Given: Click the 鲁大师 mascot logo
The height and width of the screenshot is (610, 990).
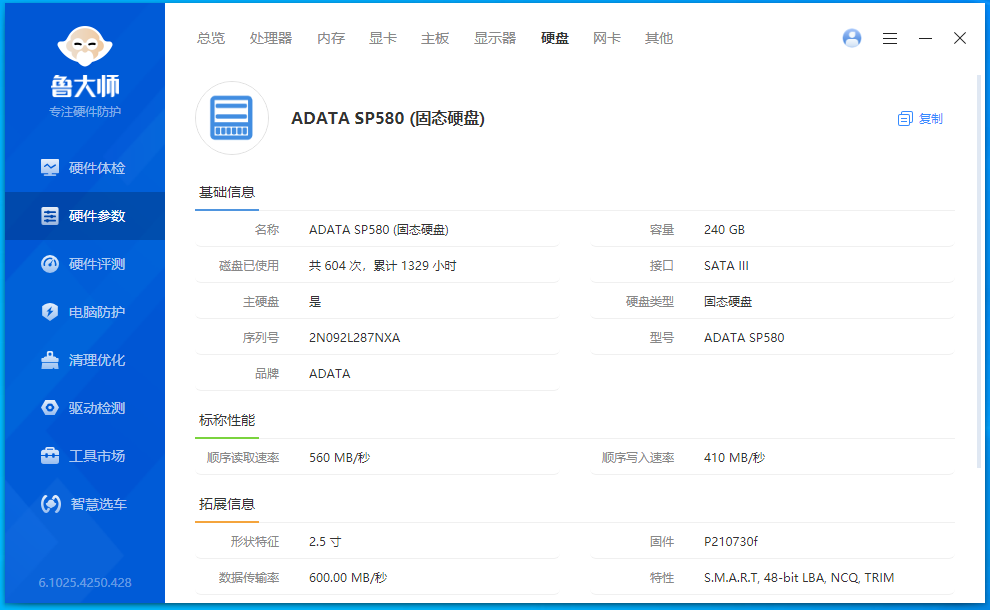Looking at the screenshot, I should [x=85, y=46].
